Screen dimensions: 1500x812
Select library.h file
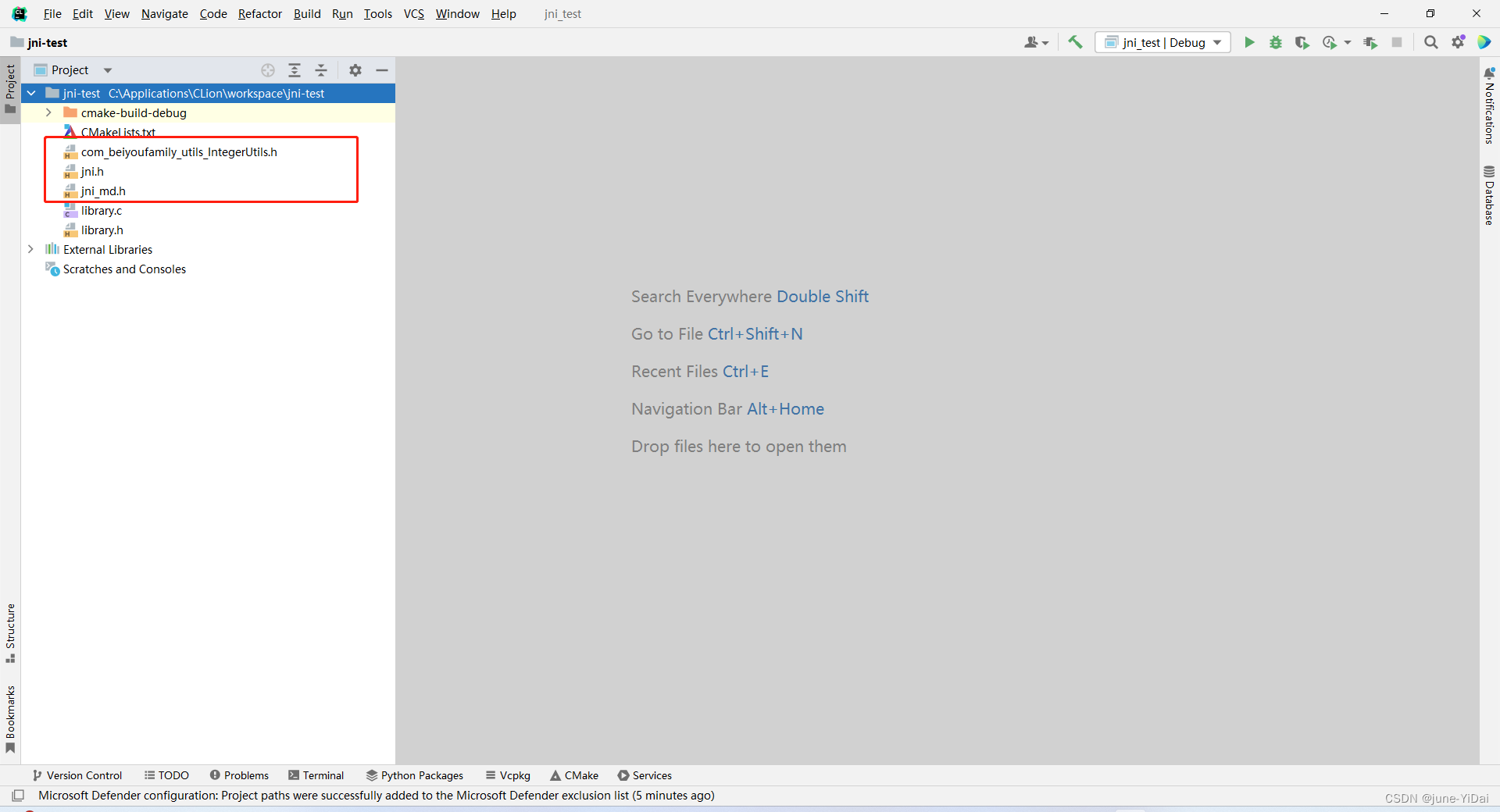tap(102, 230)
